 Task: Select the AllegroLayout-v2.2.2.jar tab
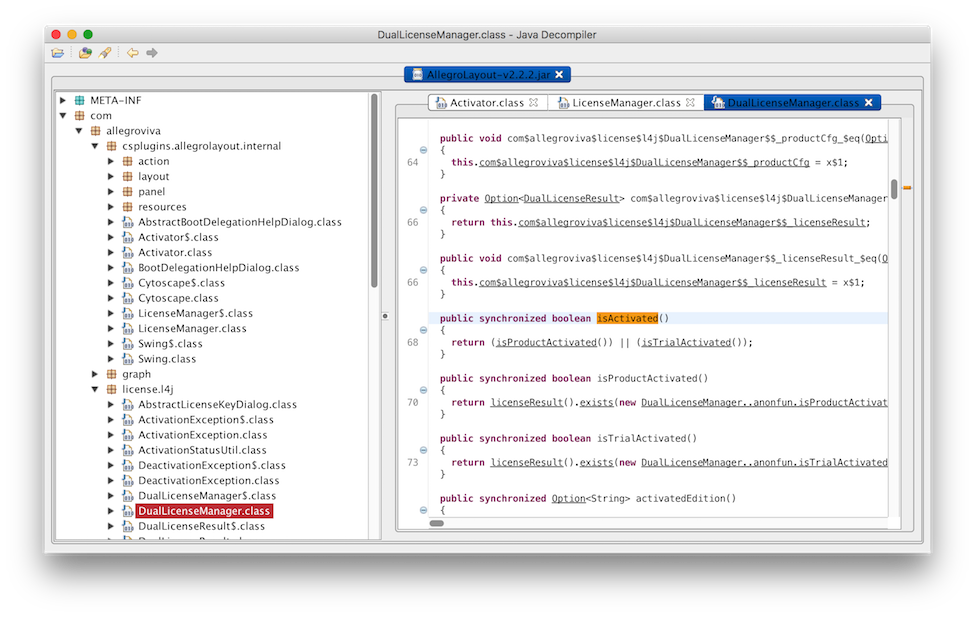[488, 75]
